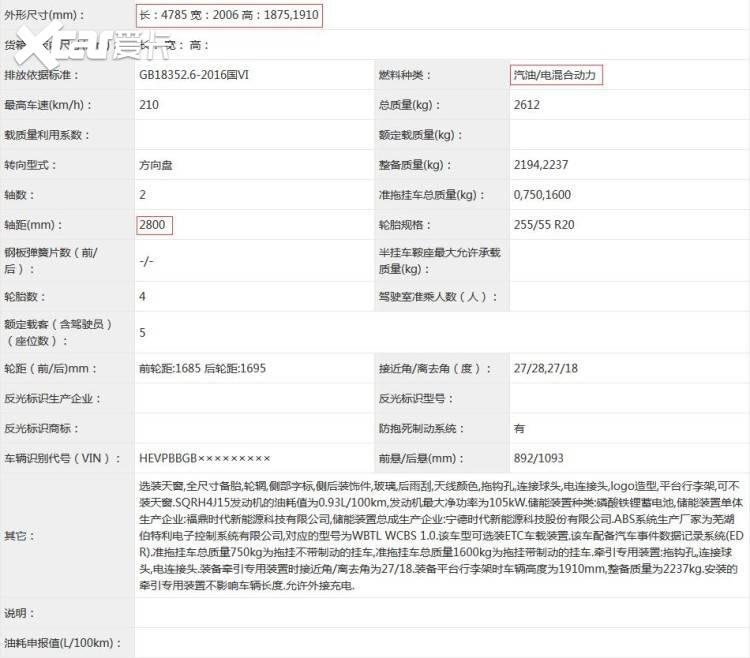Click the total mass value 2612
Image resolution: width=750 pixels, height=658 pixels.
click(528, 105)
